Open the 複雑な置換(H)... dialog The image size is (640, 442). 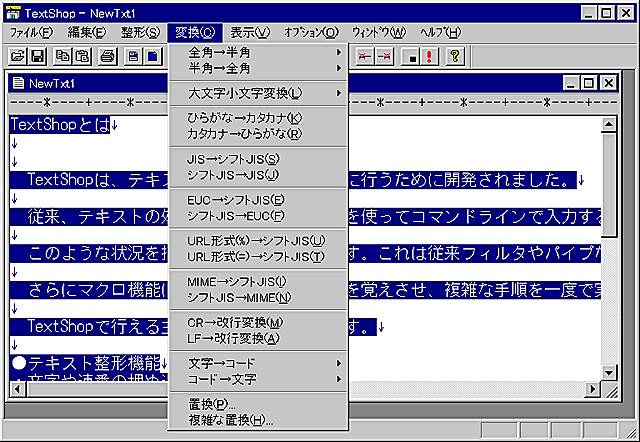pos(258,420)
